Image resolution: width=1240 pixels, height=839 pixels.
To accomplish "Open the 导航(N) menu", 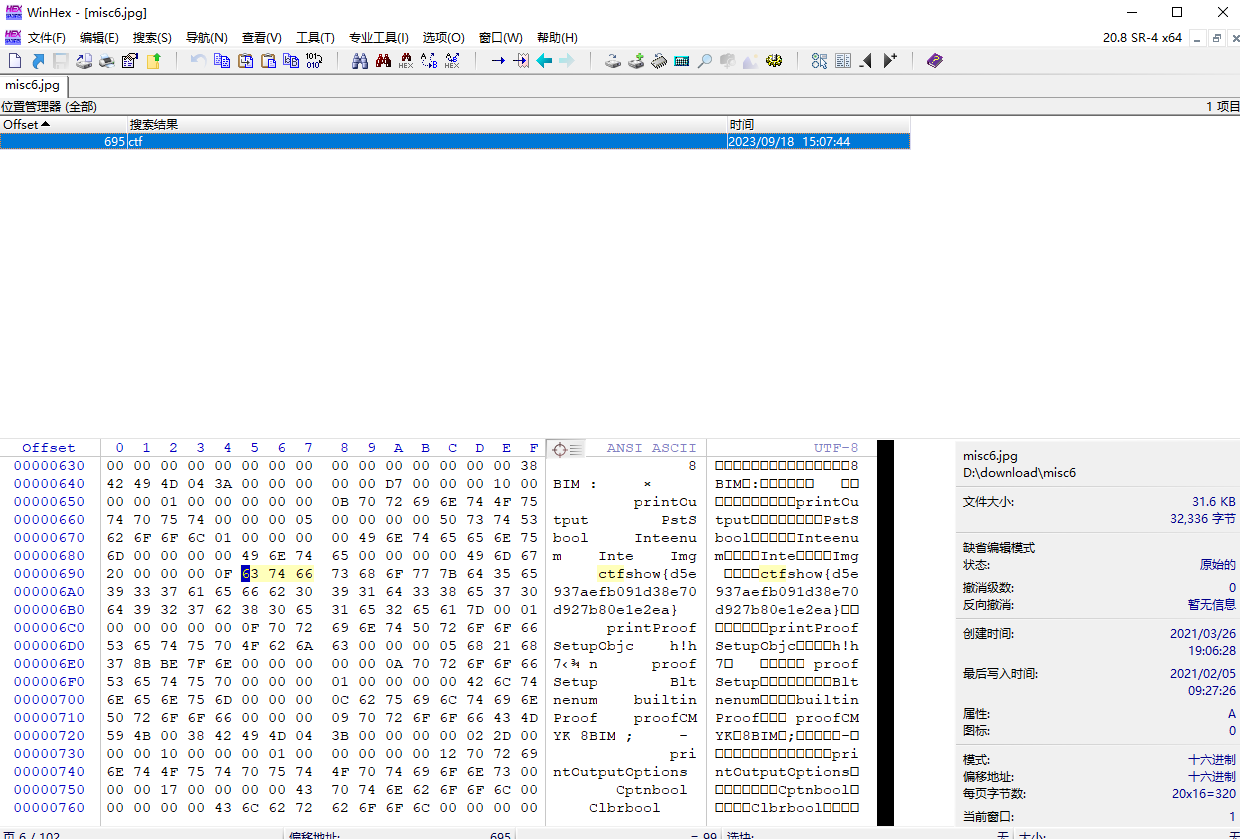I will 207,38.
